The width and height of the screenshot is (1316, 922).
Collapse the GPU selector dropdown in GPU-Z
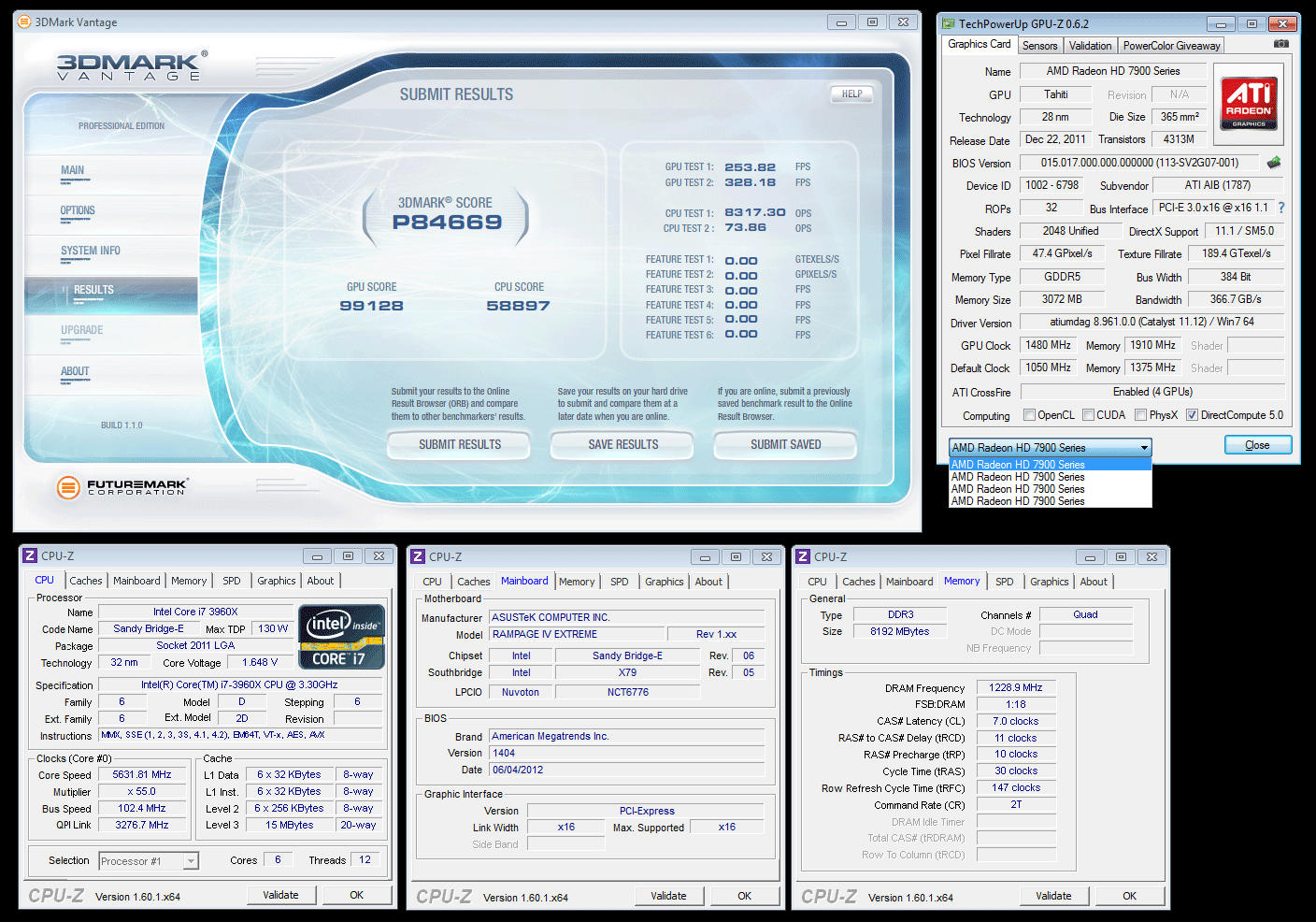(x=1143, y=448)
